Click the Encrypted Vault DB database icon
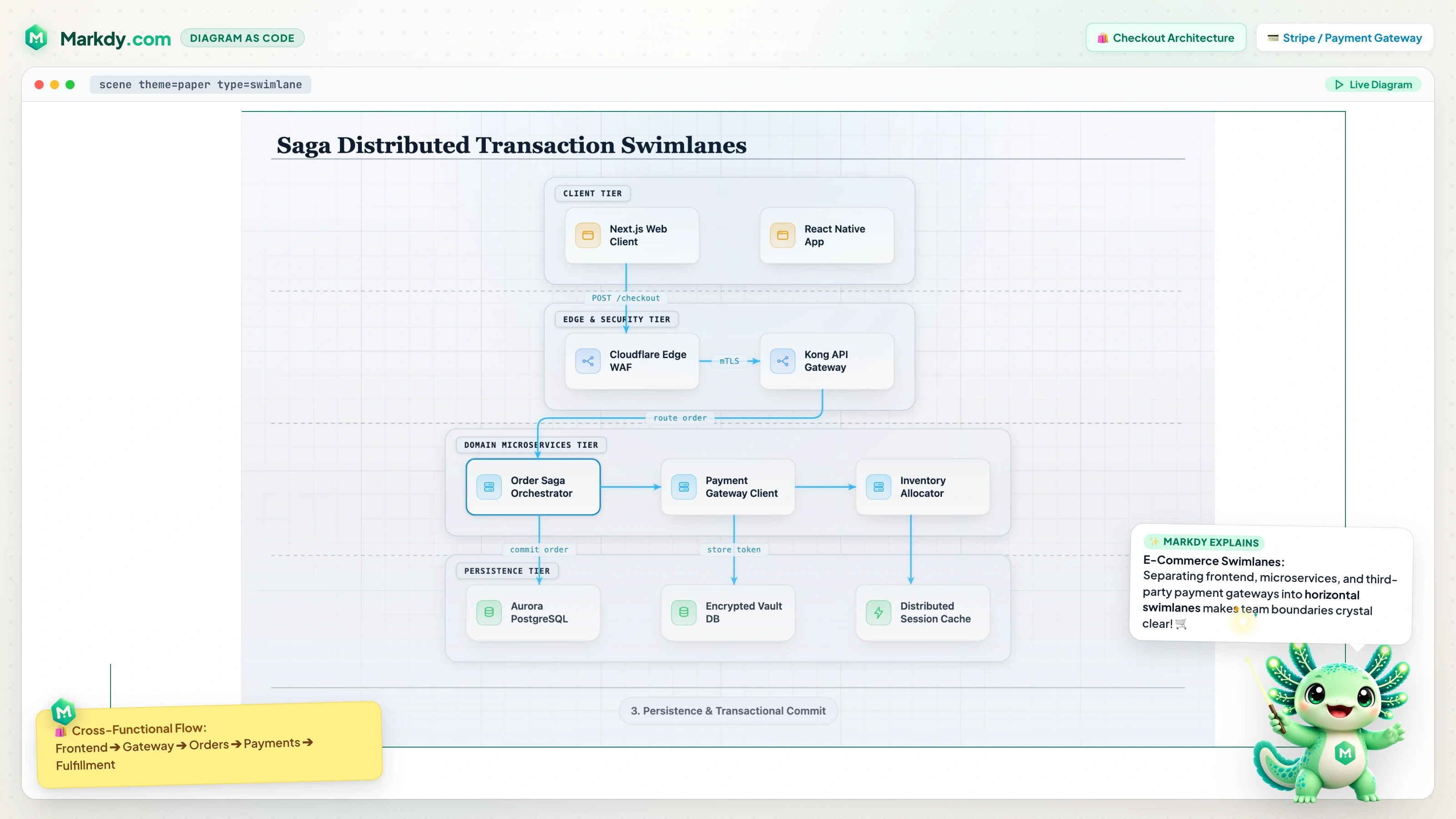The height and width of the screenshot is (819, 1456). (684, 612)
